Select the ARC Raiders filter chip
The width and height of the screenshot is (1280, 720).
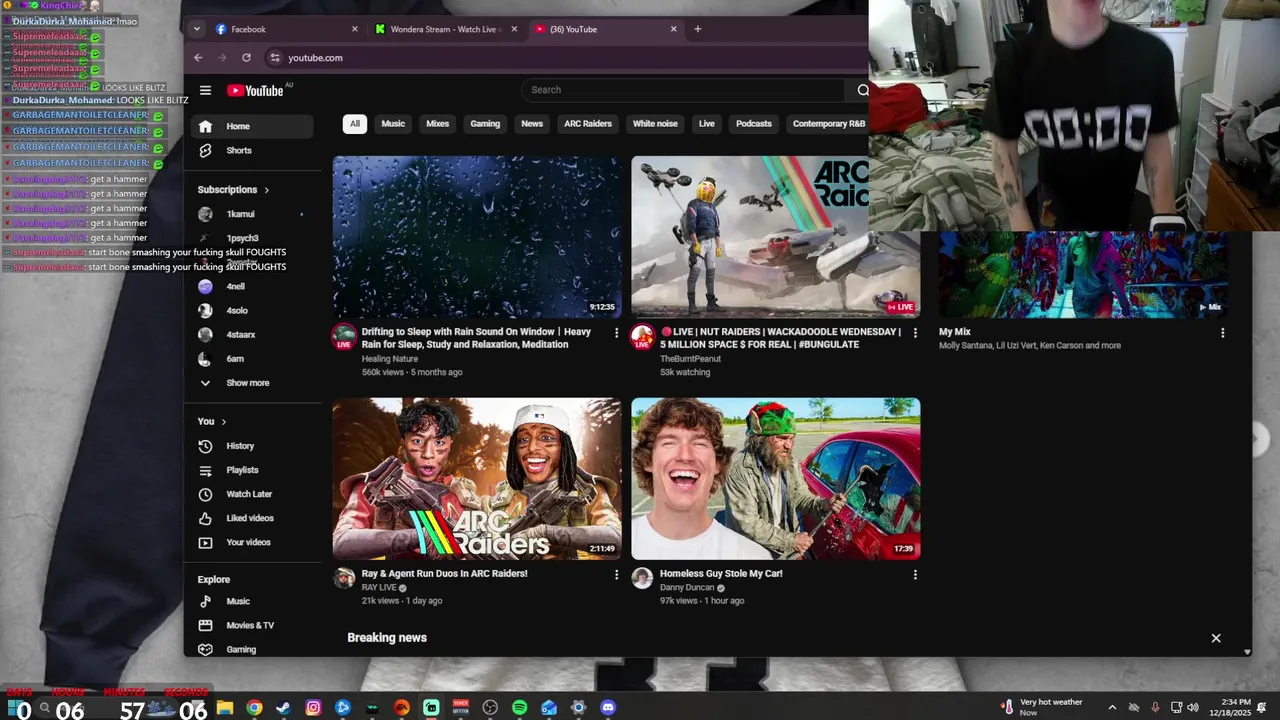(x=588, y=124)
